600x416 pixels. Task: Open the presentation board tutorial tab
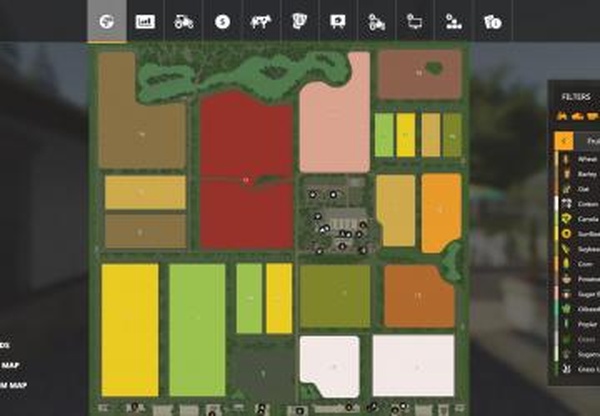(x=338, y=21)
